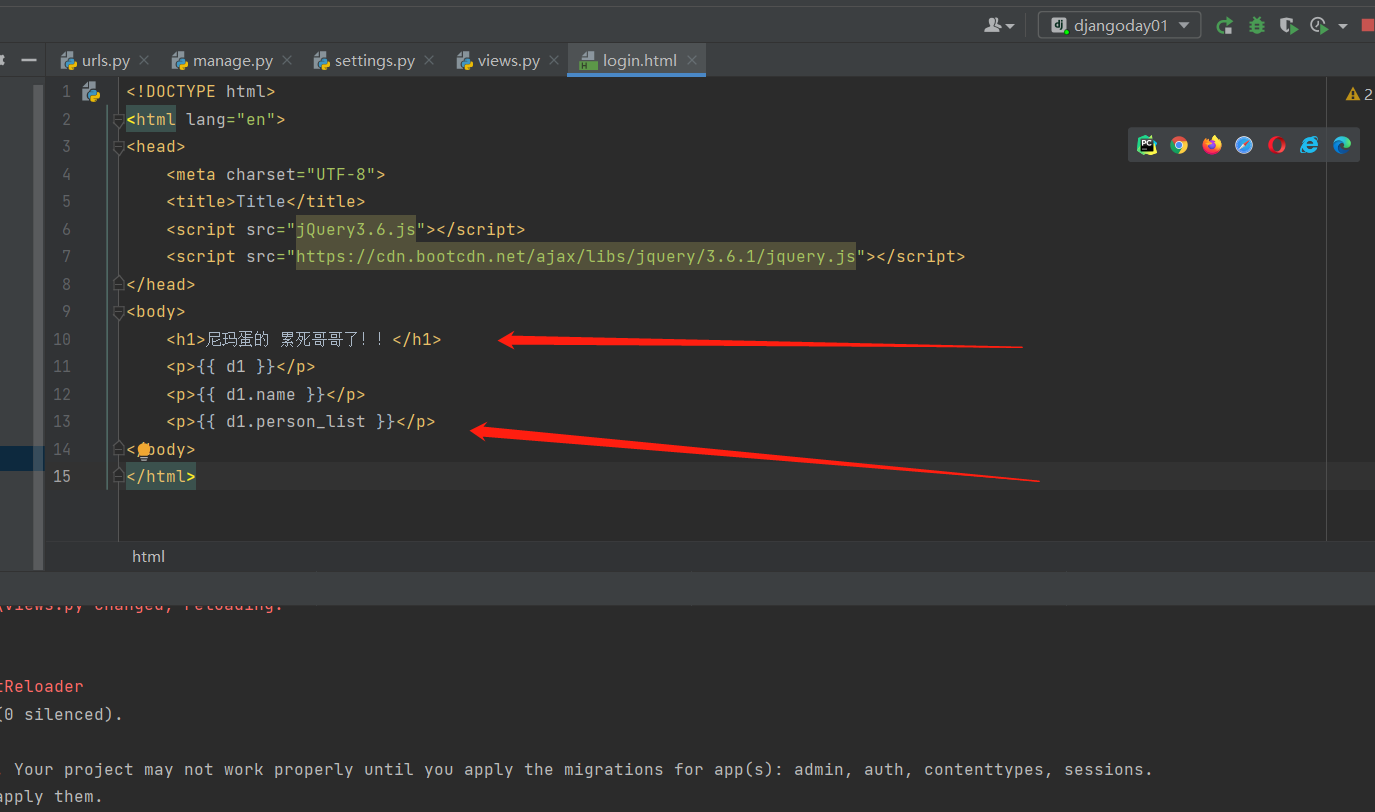Fold the html tag on line 2

click(119, 120)
